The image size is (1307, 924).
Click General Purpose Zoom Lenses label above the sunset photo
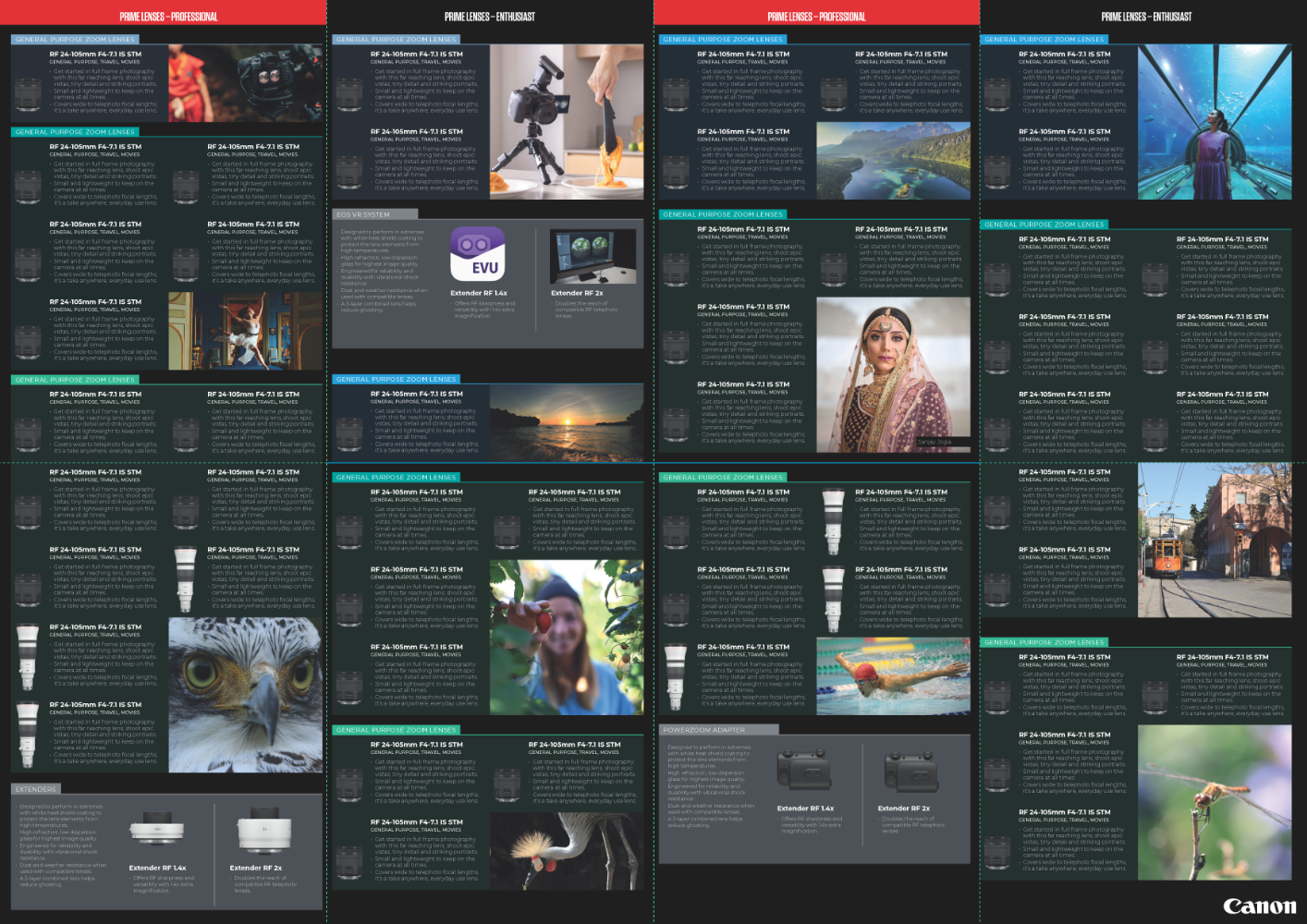tap(397, 379)
